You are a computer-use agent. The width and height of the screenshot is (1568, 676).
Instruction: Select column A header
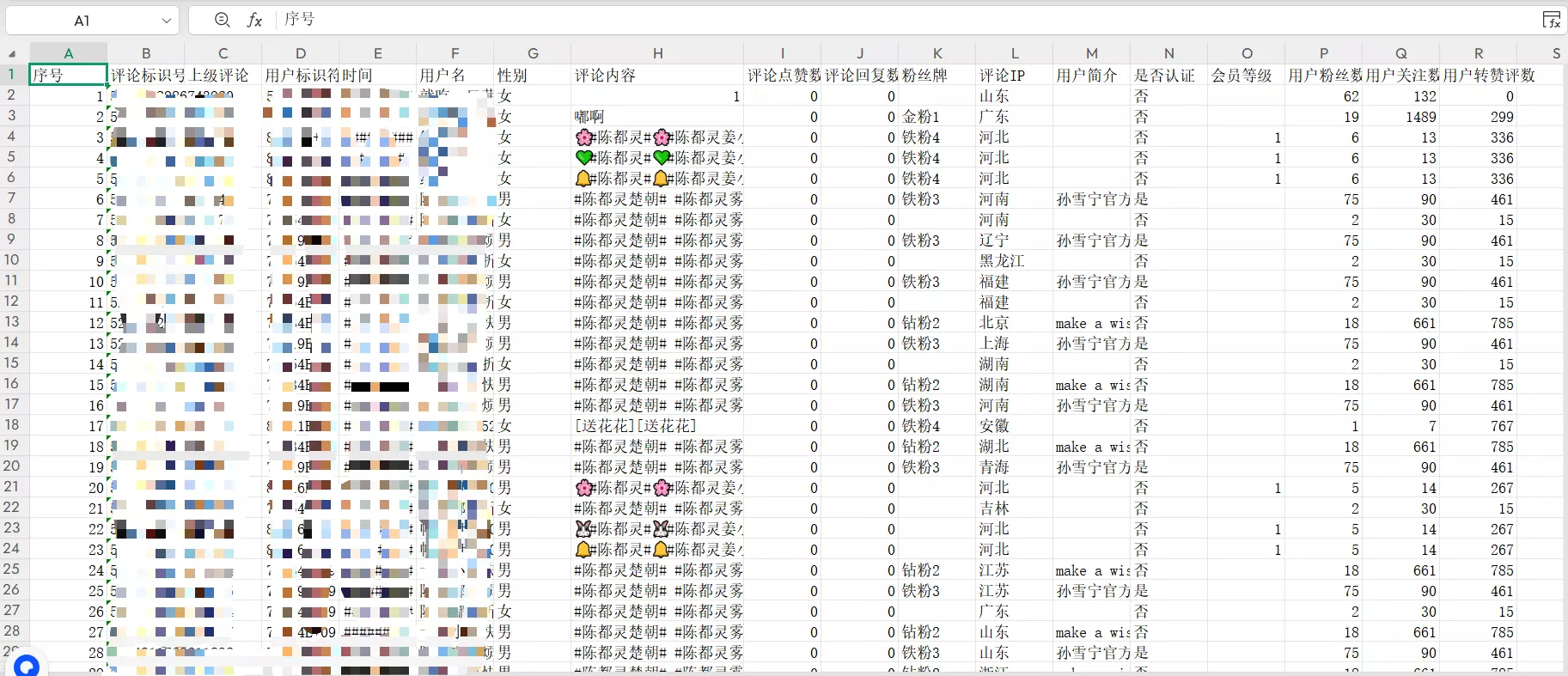[69, 53]
